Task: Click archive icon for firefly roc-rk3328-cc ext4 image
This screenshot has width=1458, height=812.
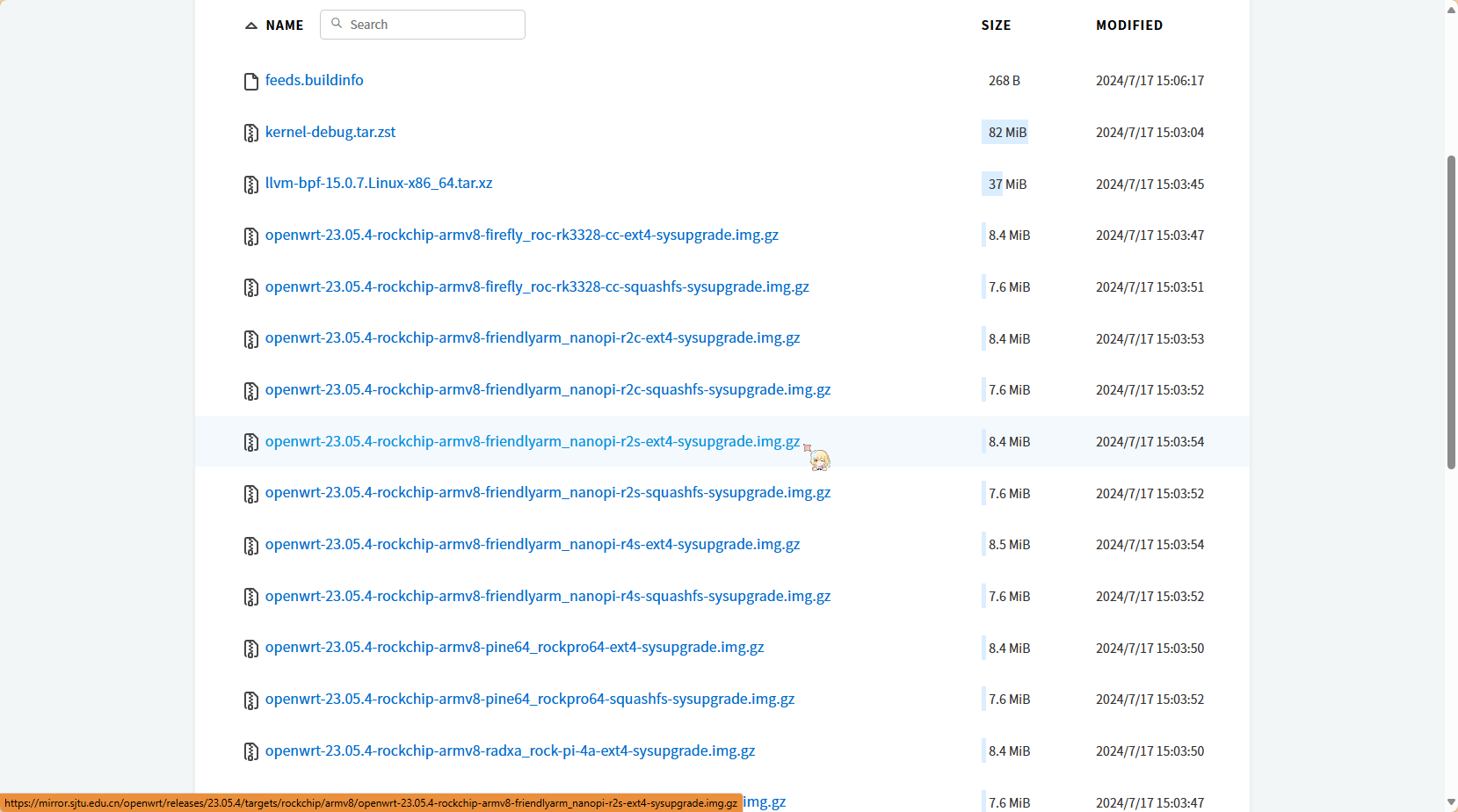Action: pos(251,236)
